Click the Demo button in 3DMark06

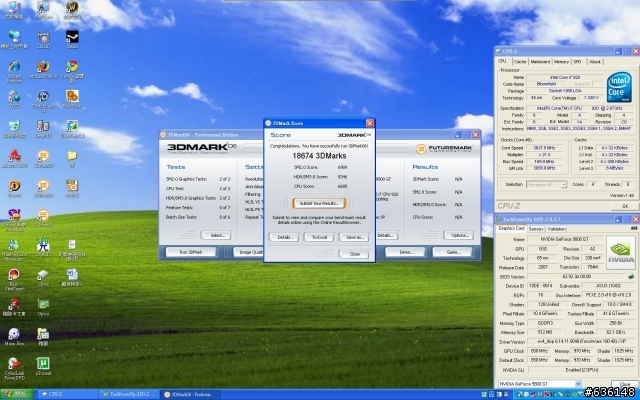coord(405,252)
